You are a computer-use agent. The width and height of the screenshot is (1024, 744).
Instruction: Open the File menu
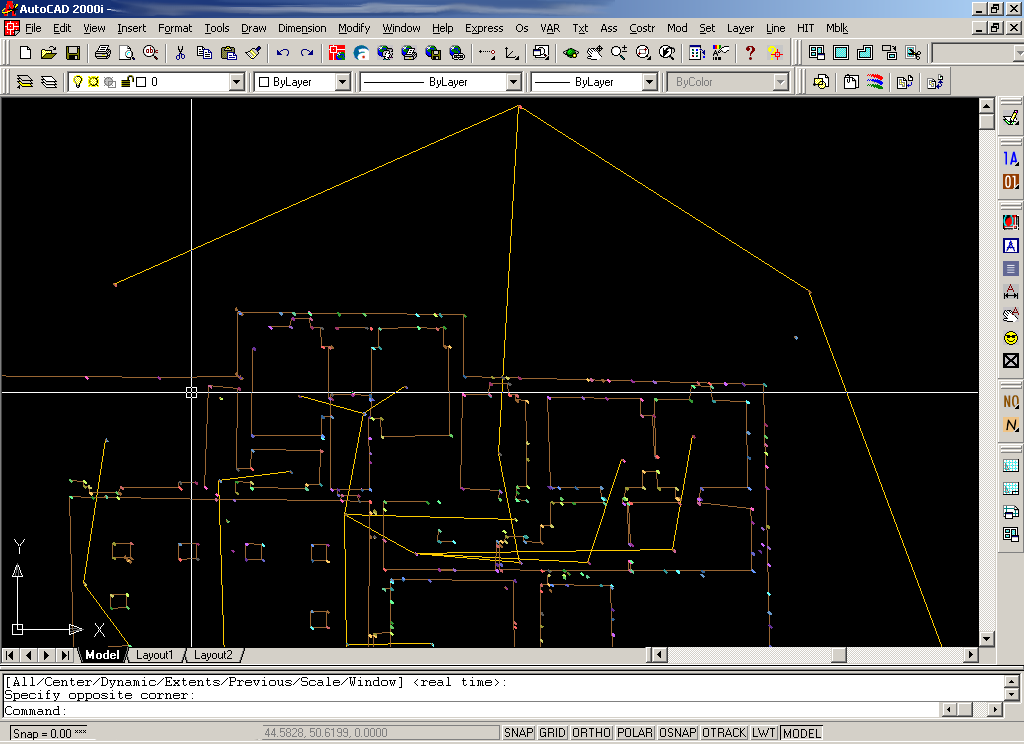[33, 28]
